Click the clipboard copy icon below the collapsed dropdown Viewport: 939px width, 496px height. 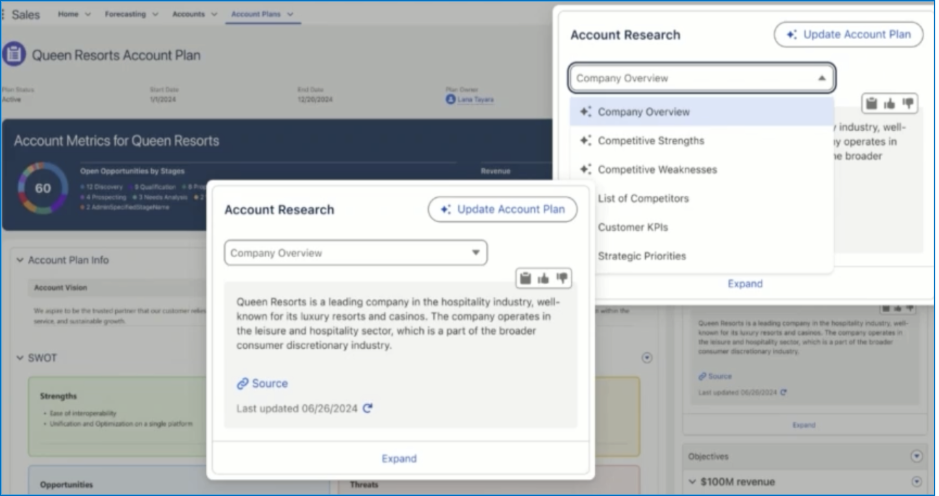coord(525,278)
